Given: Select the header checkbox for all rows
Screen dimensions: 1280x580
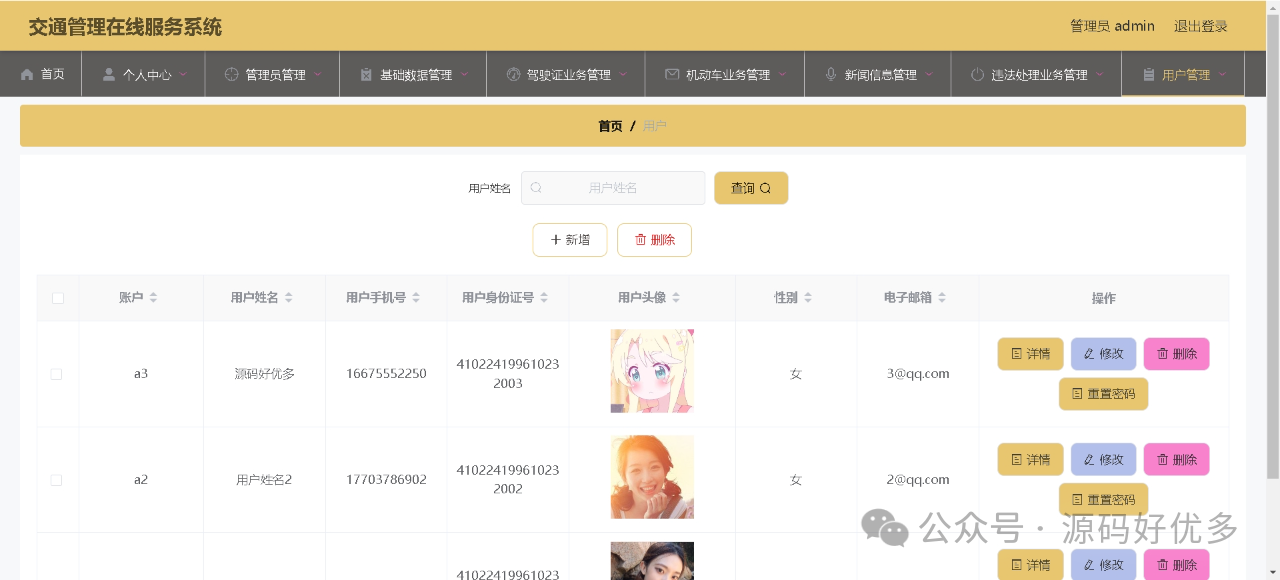Looking at the screenshot, I should coord(57,298).
